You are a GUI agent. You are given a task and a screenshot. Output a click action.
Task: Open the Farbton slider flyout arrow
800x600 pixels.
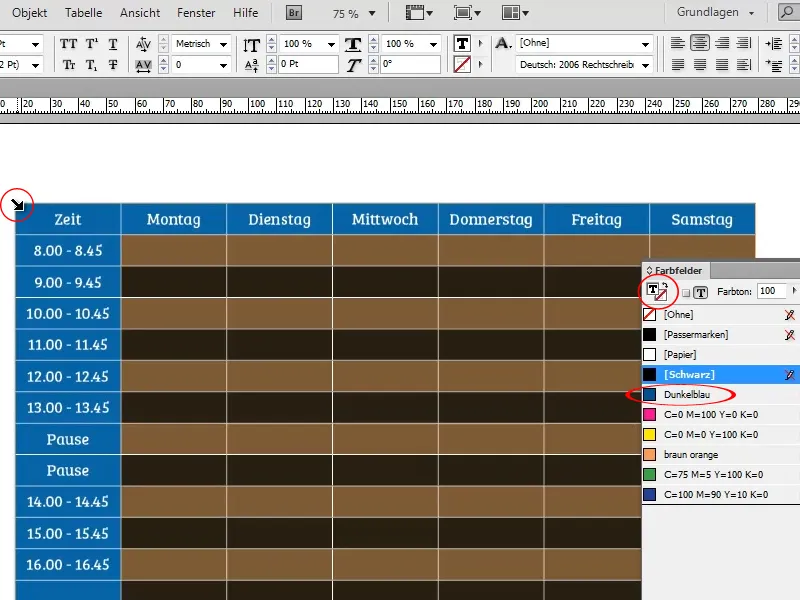[x=794, y=291]
